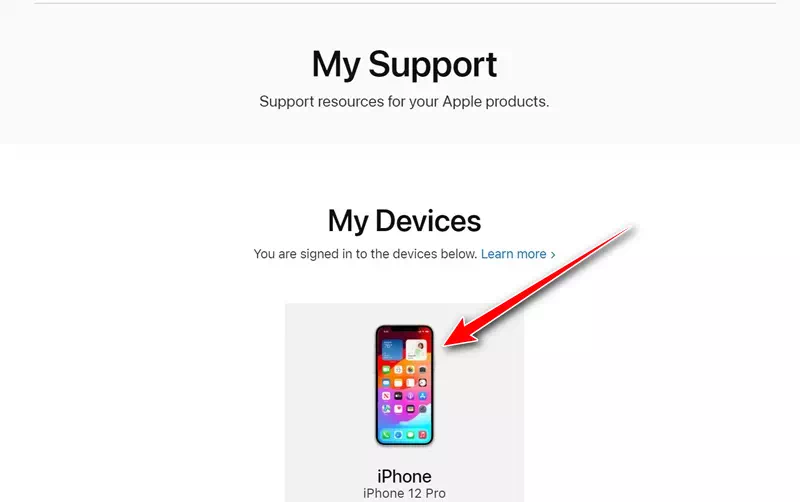Image resolution: width=800 pixels, height=502 pixels.
Task: Click the chevron after Learn more
Action: pyautogui.click(x=553, y=255)
